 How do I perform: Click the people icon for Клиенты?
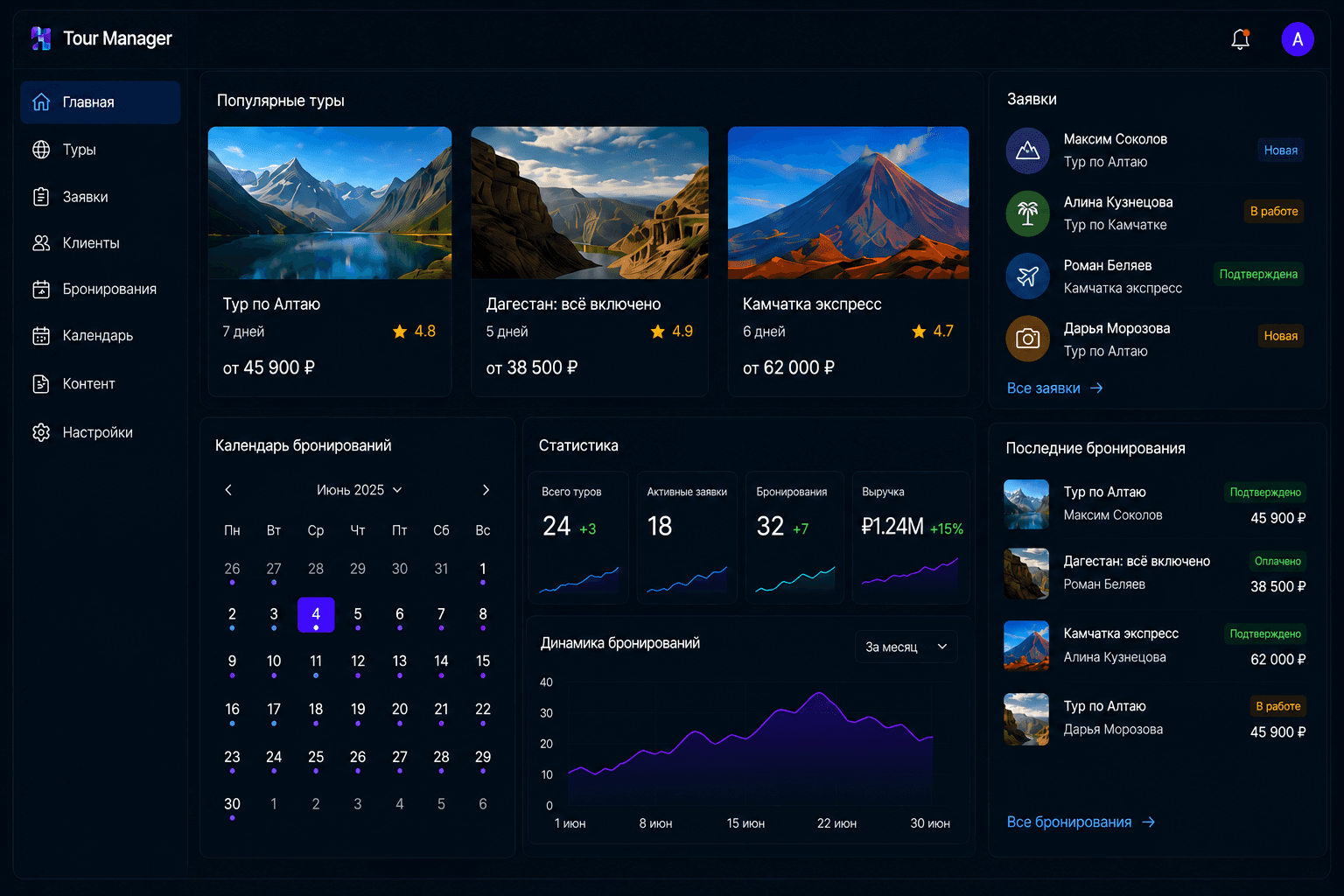tap(41, 243)
